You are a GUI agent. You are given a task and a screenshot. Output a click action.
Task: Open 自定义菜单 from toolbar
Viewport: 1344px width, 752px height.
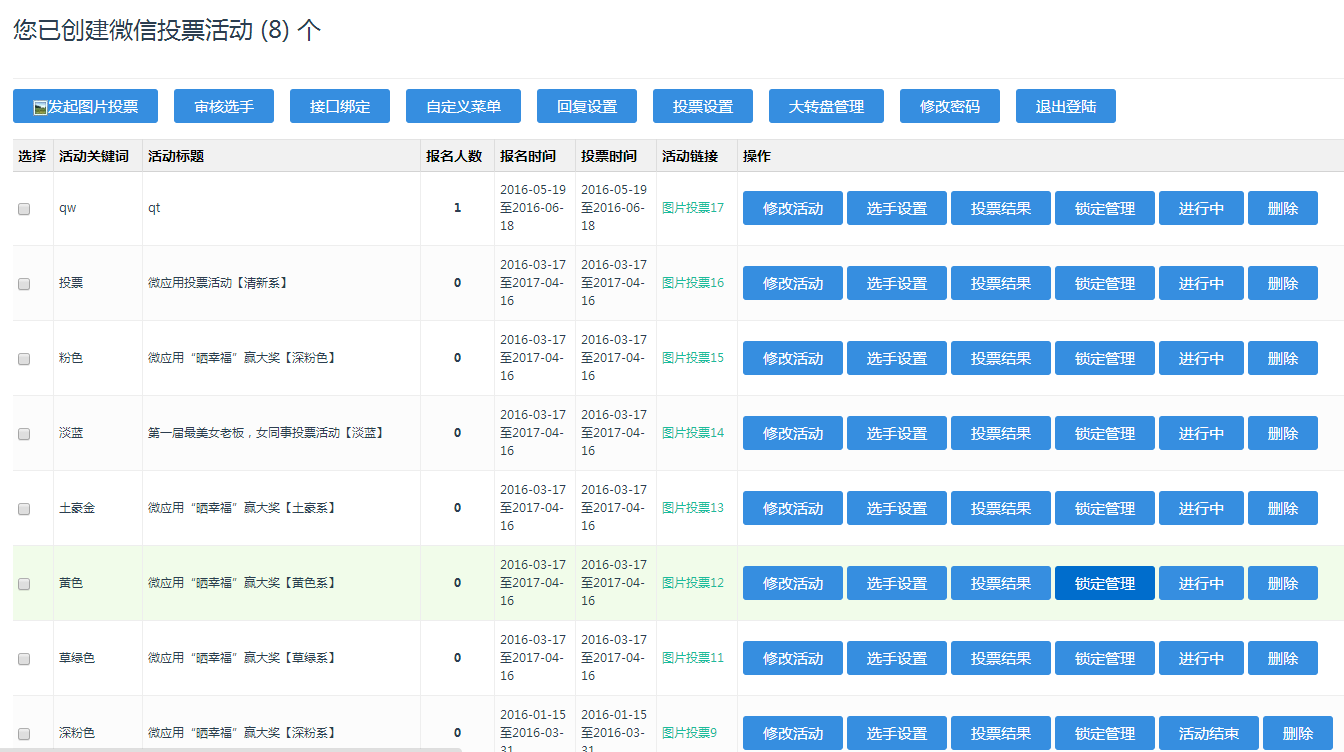pyautogui.click(x=463, y=106)
